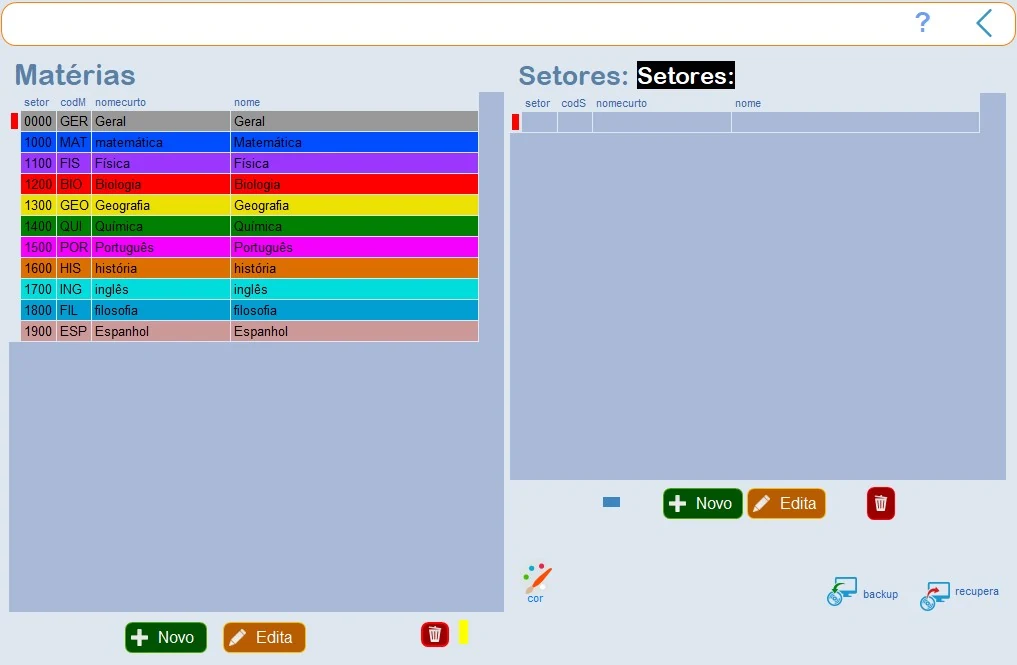Click the recupera restore icon

click(x=935, y=596)
